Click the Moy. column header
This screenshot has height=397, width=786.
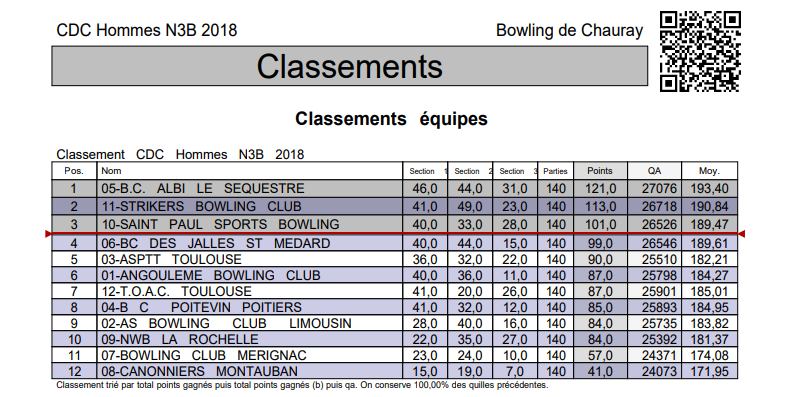pyautogui.click(x=709, y=171)
